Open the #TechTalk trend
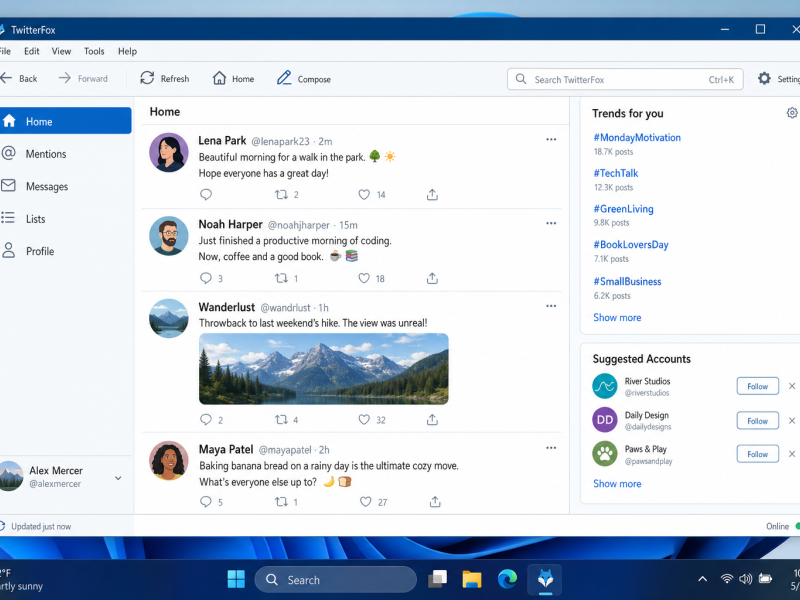Screen dimensions: 800x600 point(616,173)
